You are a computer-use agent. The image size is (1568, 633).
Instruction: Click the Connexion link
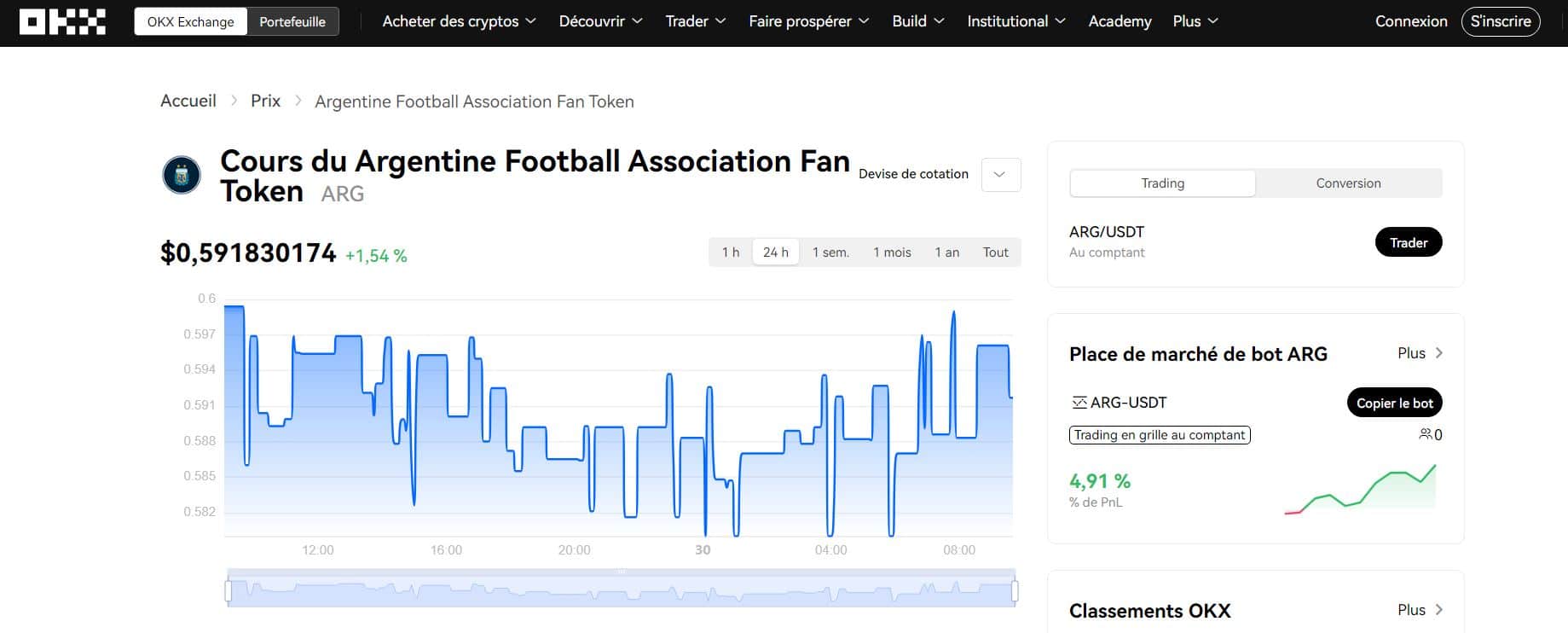(x=1411, y=21)
